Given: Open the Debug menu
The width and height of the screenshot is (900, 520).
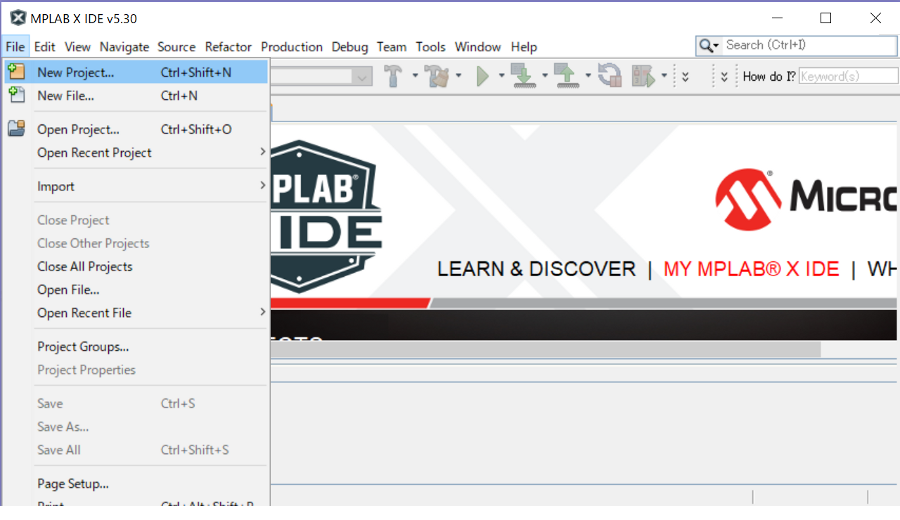Looking at the screenshot, I should 350,47.
